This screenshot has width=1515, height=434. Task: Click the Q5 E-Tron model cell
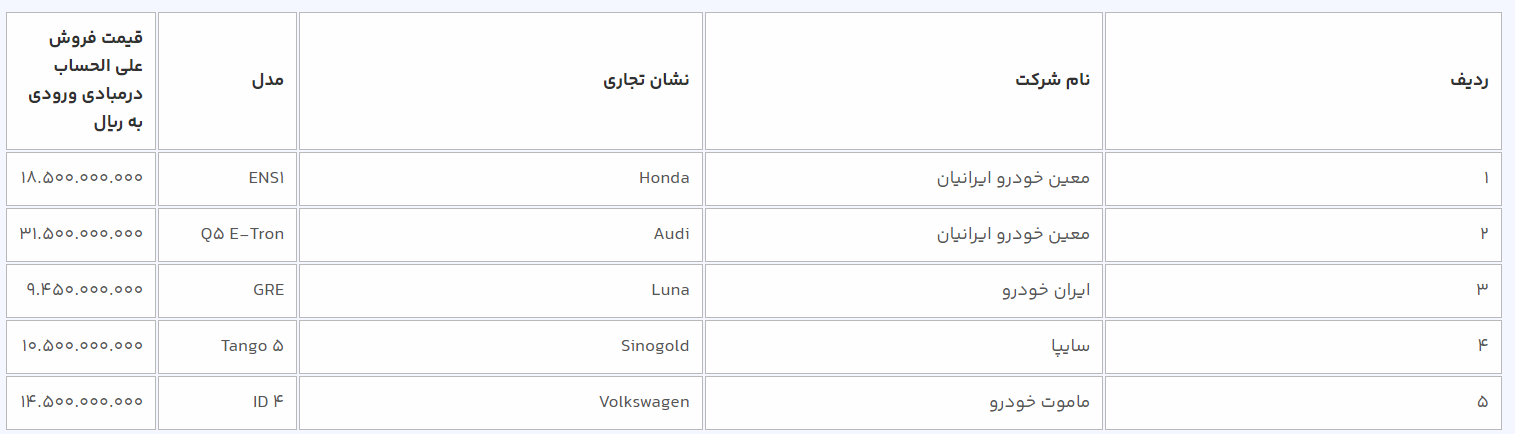point(242,234)
